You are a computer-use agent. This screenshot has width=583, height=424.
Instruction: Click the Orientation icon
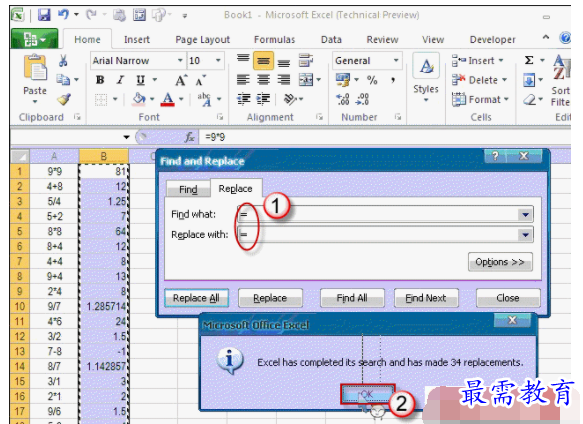tap(290, 99)
